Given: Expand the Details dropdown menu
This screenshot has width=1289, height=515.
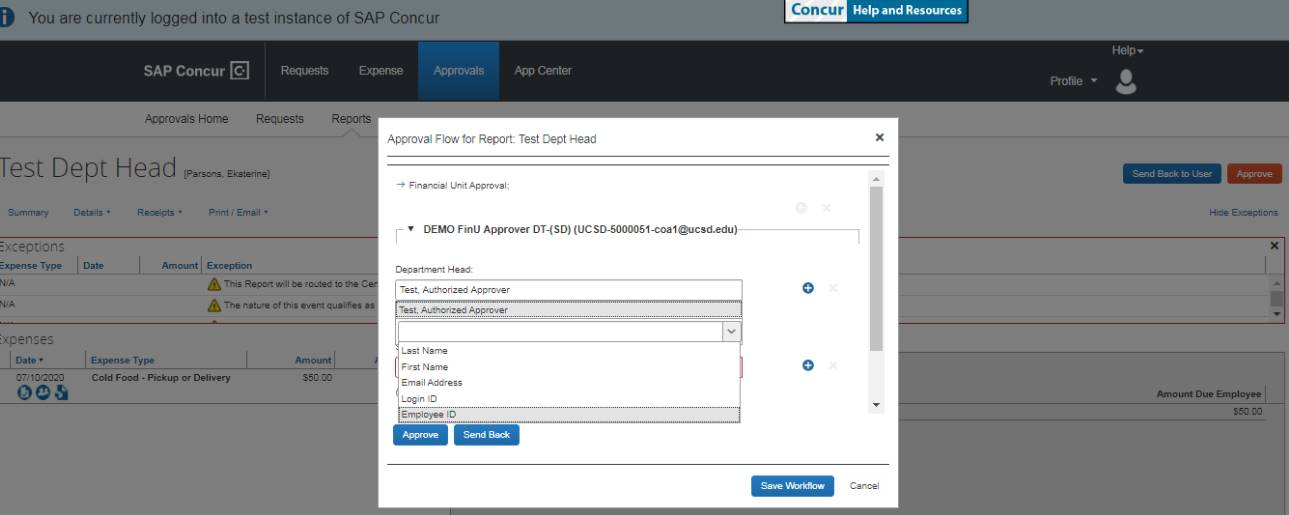Looking at the screenshot, I should (x=92, y=212).
